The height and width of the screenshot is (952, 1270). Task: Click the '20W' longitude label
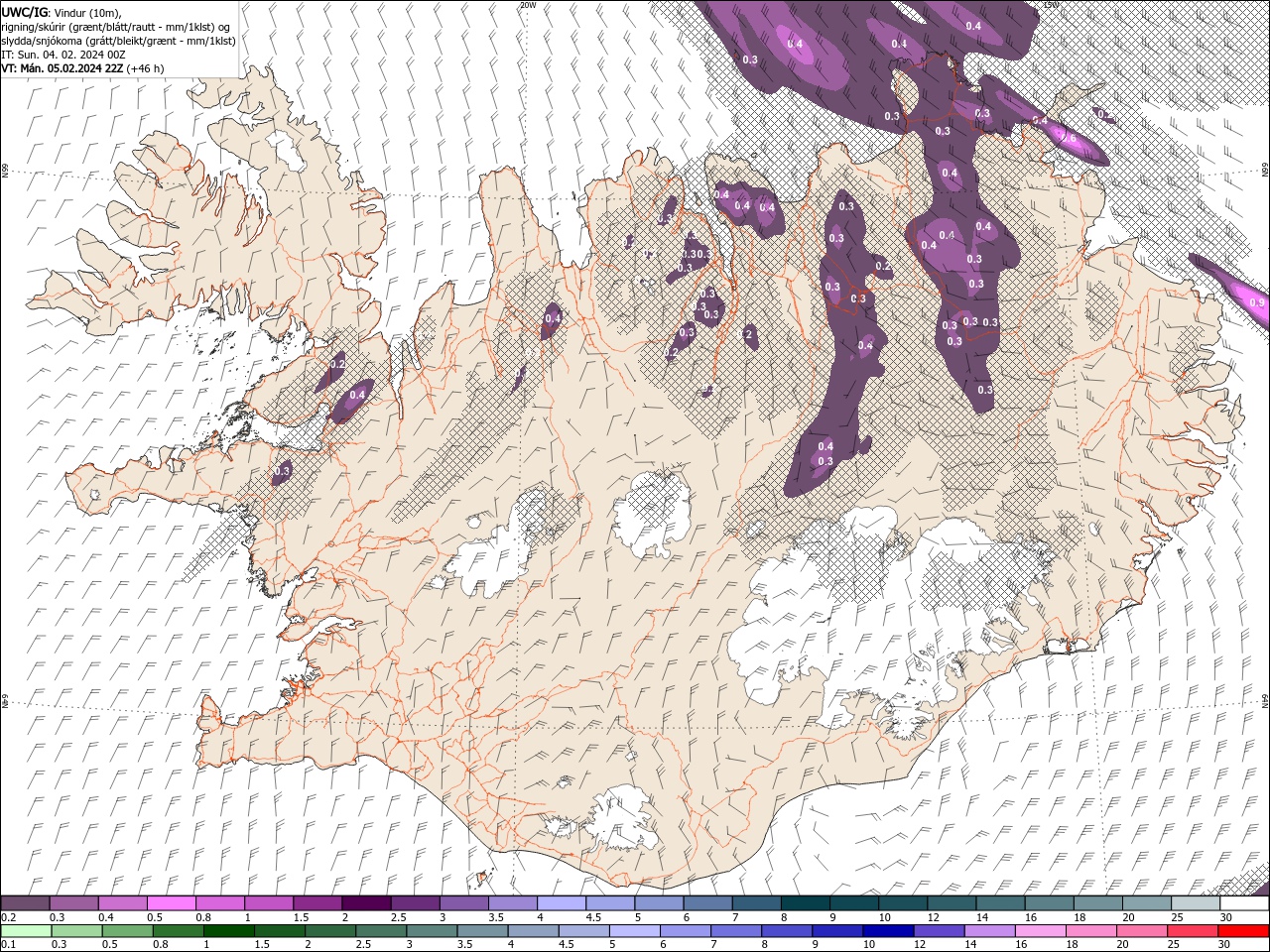528,5
